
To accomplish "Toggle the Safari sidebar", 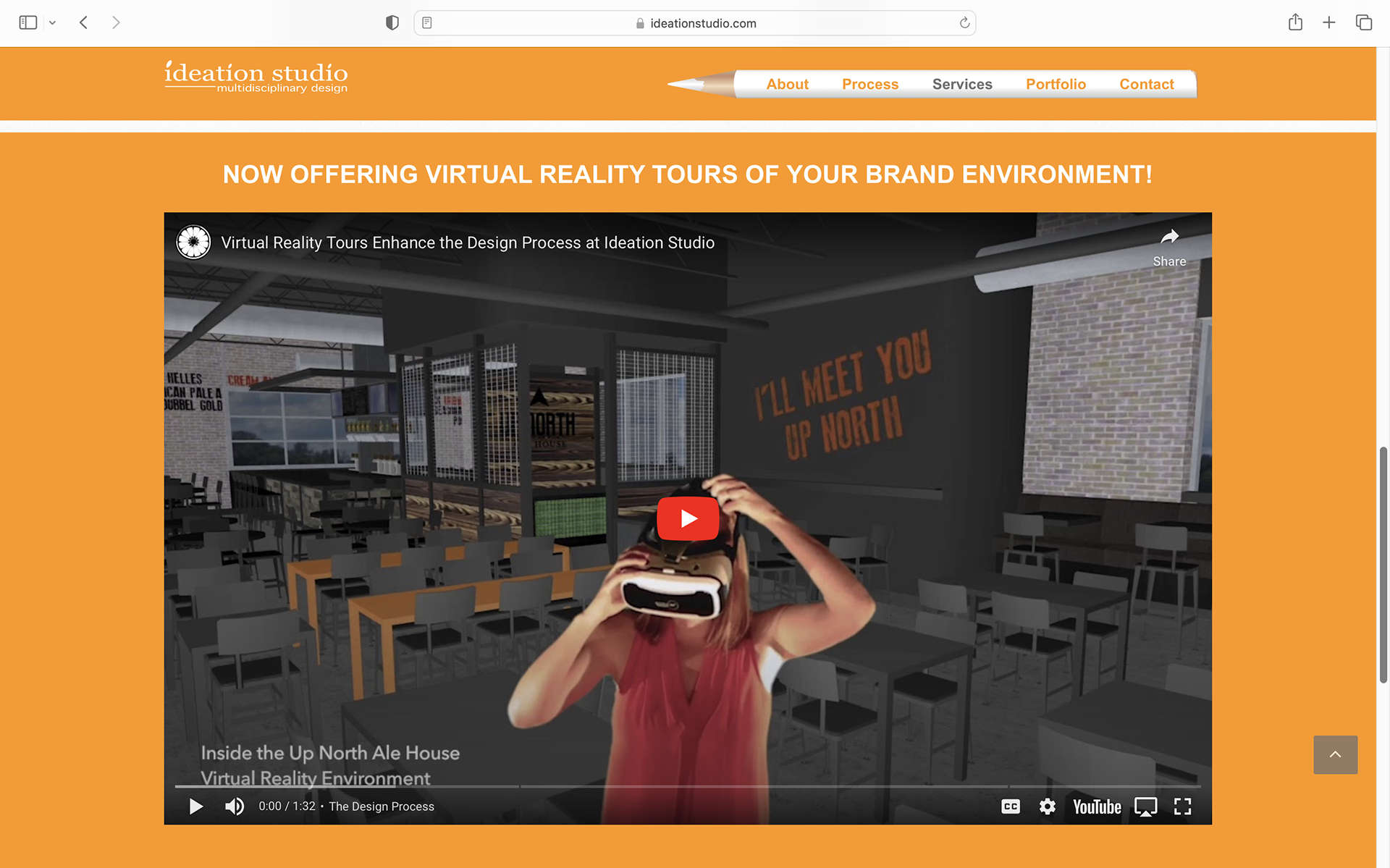I will (x=28, y=22).
